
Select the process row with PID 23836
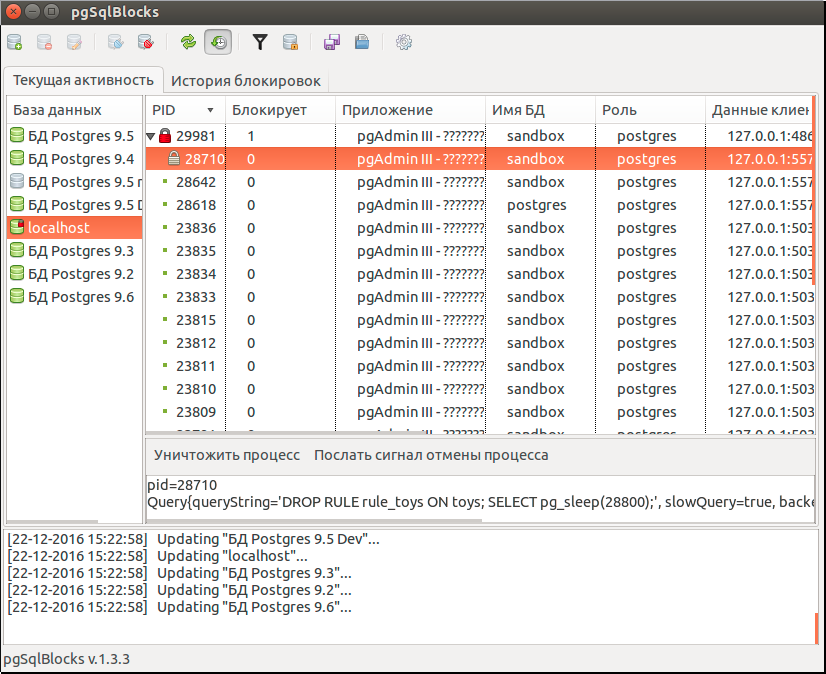pos(479,228)
